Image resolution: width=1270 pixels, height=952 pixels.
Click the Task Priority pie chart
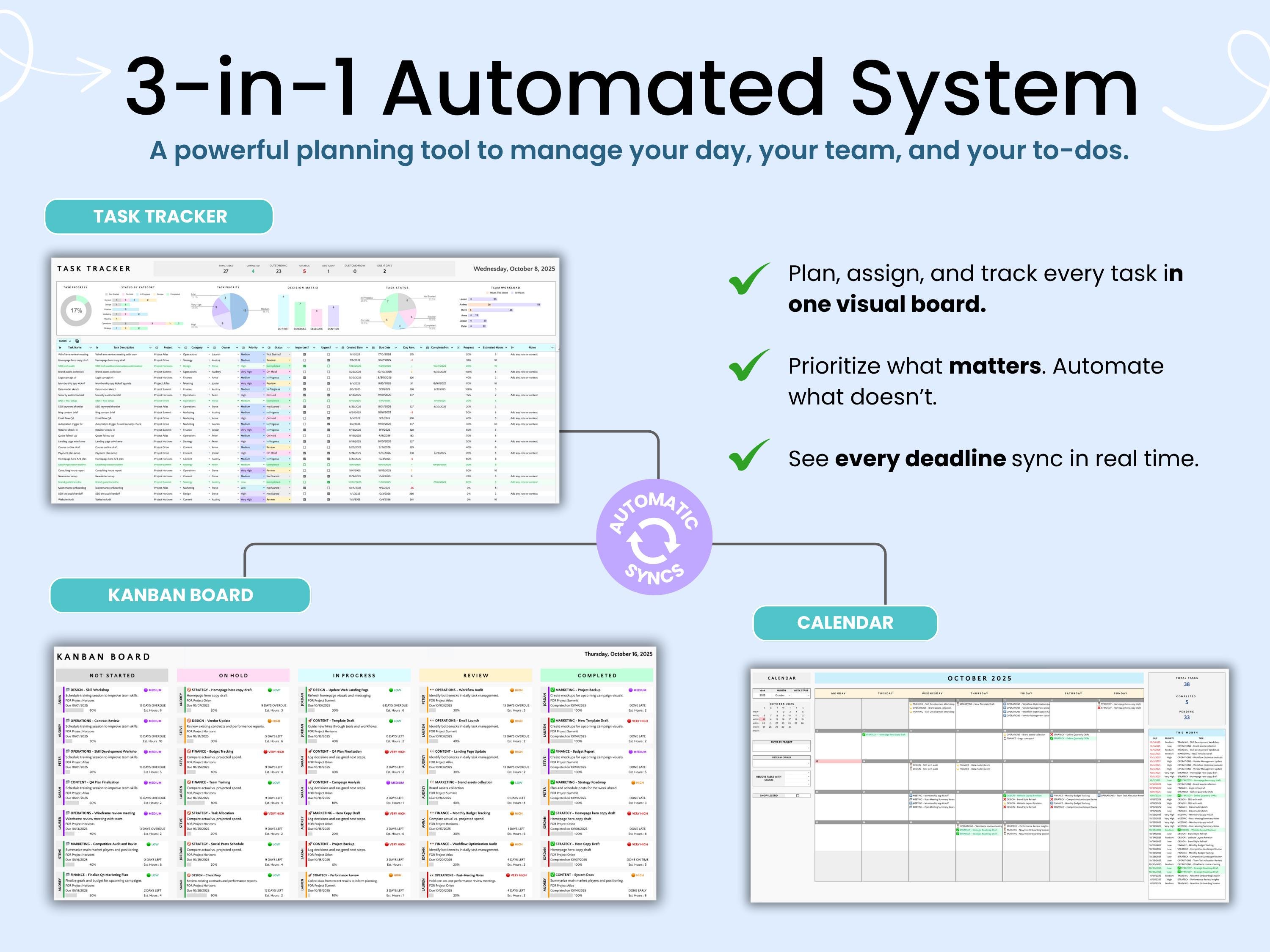pyautogui.click(x=231, y=311)
